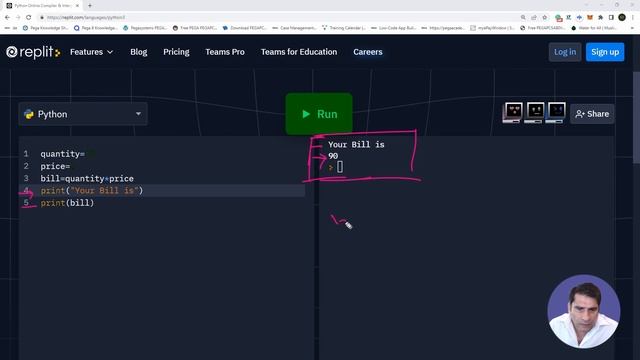
Task: Click the address bar URL
Action: [x=86, y=18]
